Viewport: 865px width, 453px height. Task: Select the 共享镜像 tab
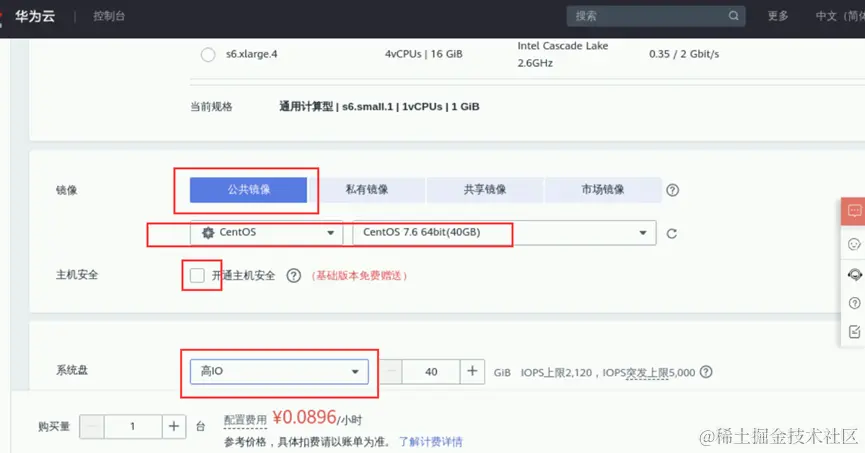tap(485, 190)
